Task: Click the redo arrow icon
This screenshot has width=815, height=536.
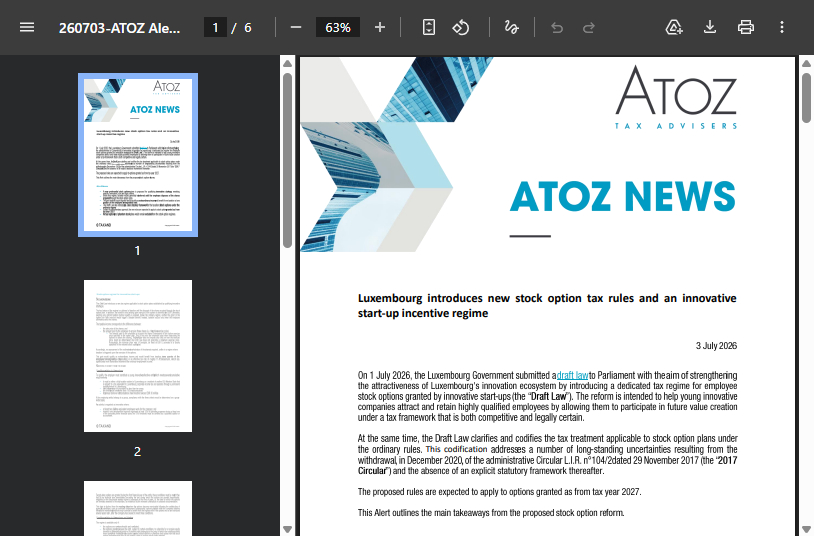Action: pyautogui.click(x=588, y=28)
